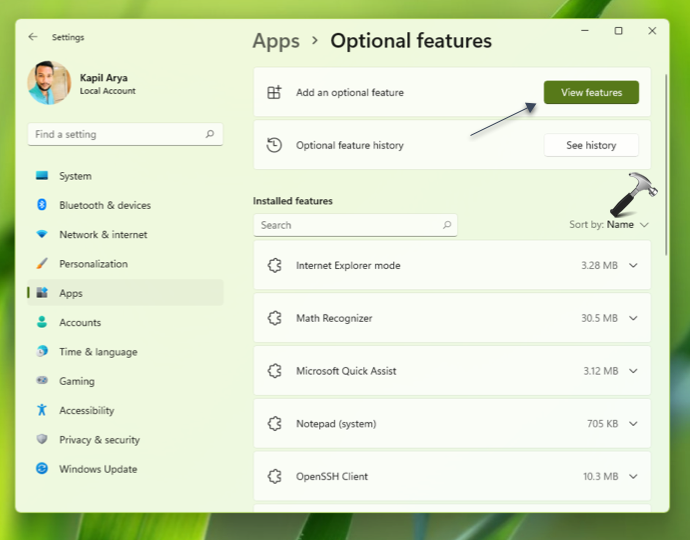This screenshot has width=690, height=540.
Task: Open Bluetooth & devices settings
Action: click(104, 205)
